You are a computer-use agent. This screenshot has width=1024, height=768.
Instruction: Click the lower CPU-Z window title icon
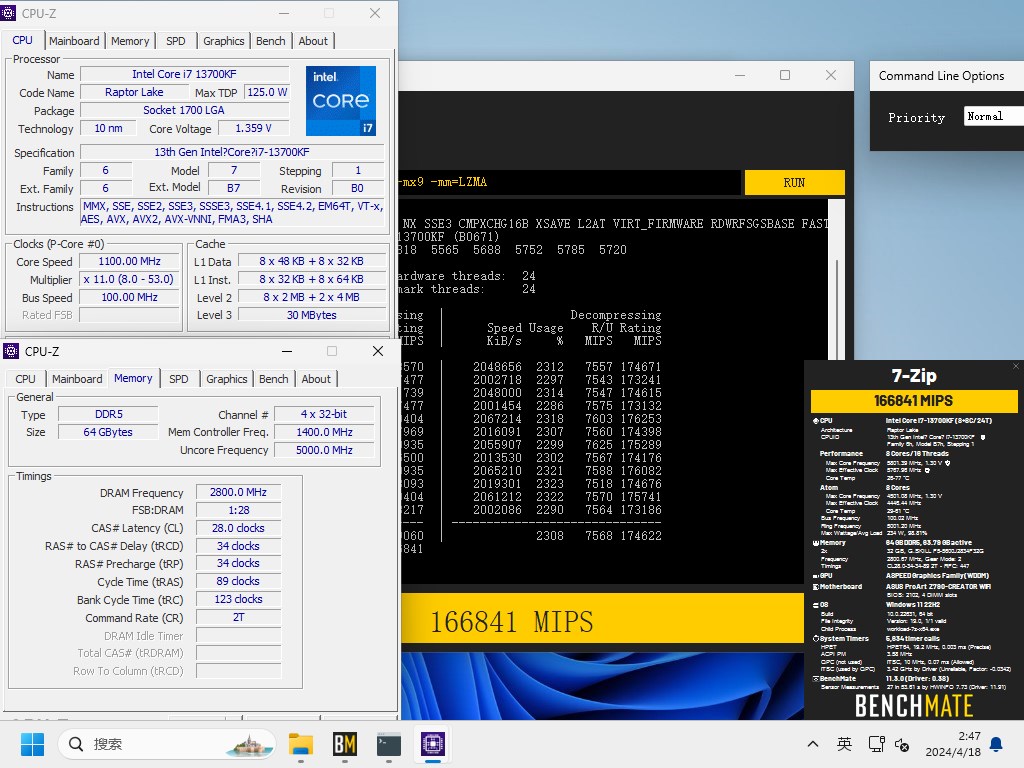tap(11, 351)
